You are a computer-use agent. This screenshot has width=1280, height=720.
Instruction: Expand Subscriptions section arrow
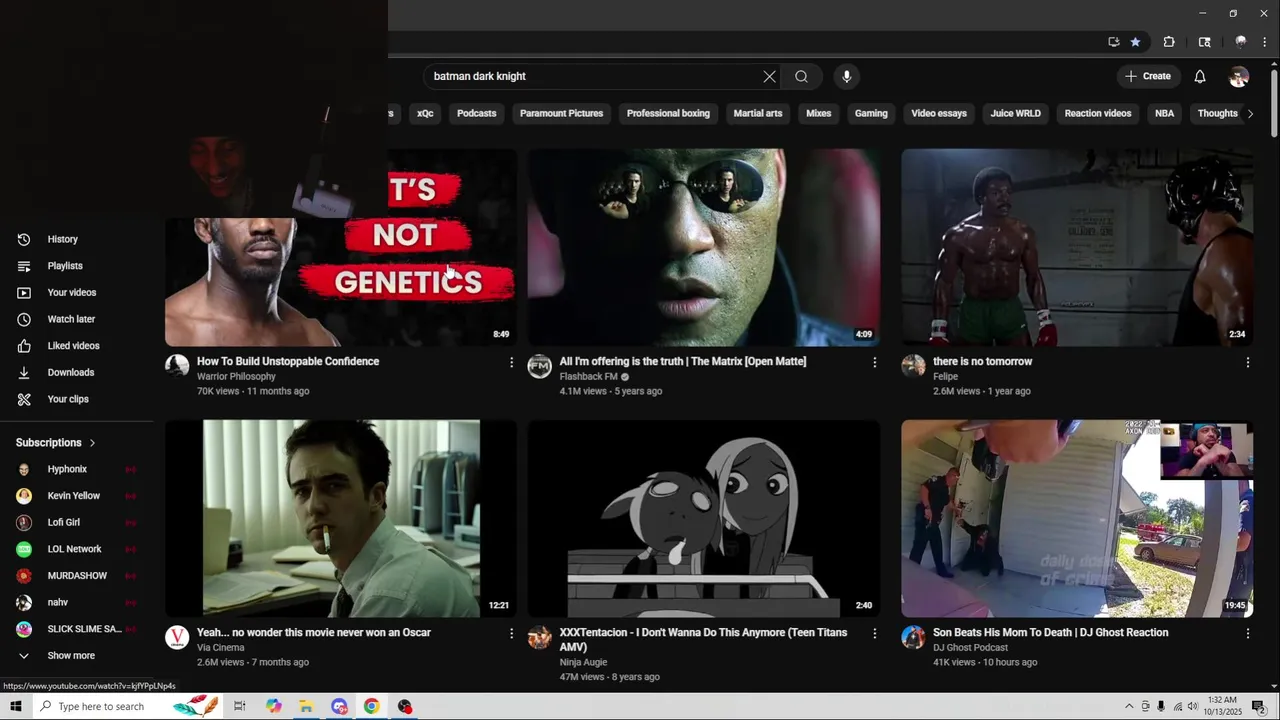92,443
